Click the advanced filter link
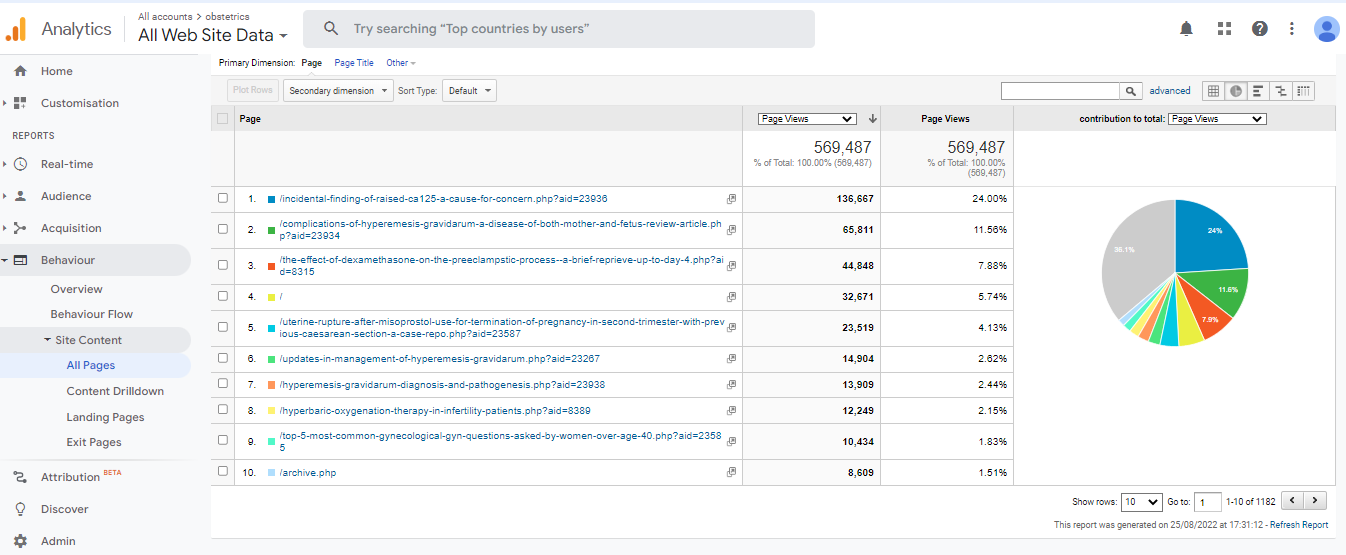 pyautogui.click(x=1169, y=91)
